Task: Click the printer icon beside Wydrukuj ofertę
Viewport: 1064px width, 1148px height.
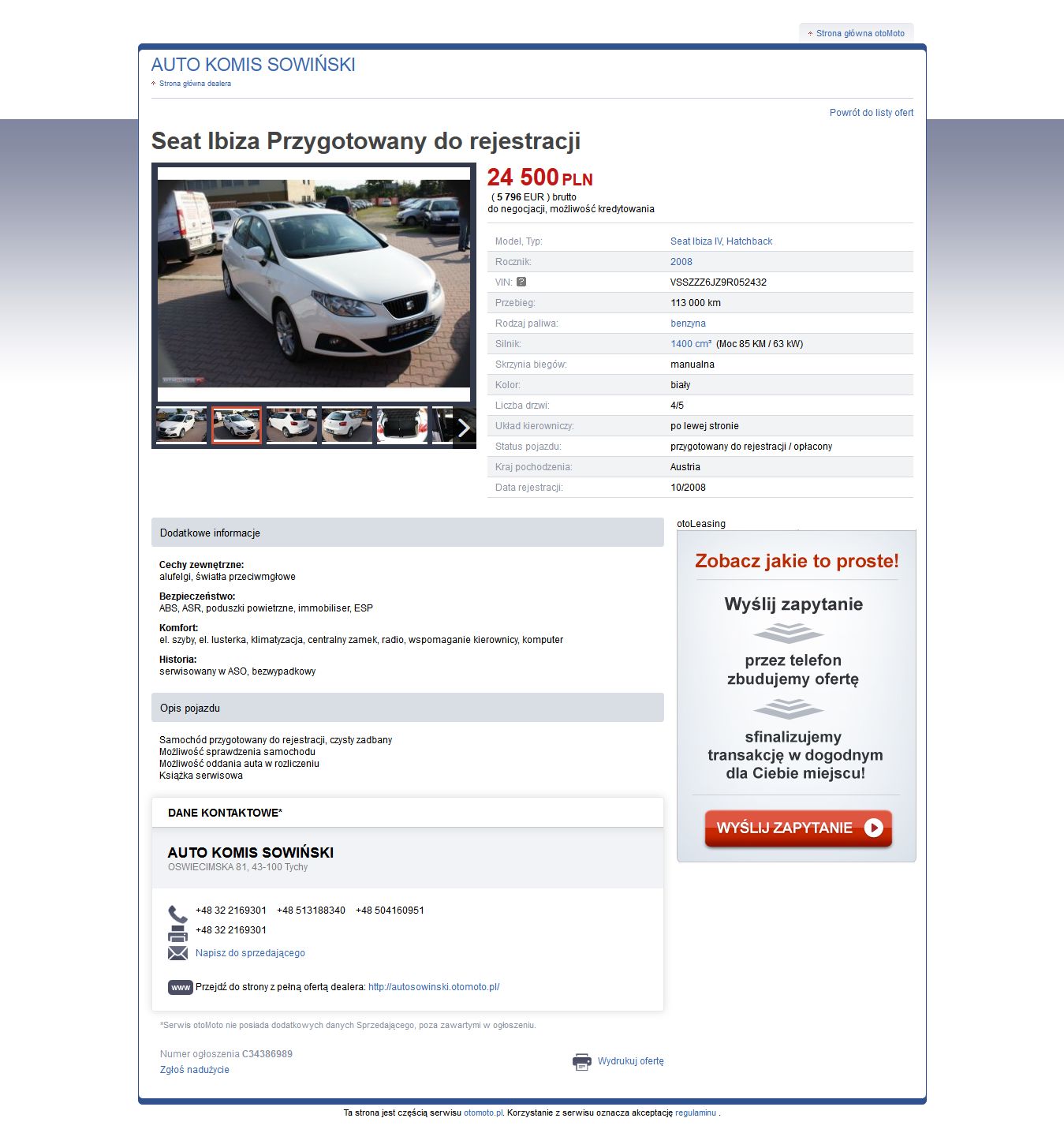Action: tap(582, 1062)
